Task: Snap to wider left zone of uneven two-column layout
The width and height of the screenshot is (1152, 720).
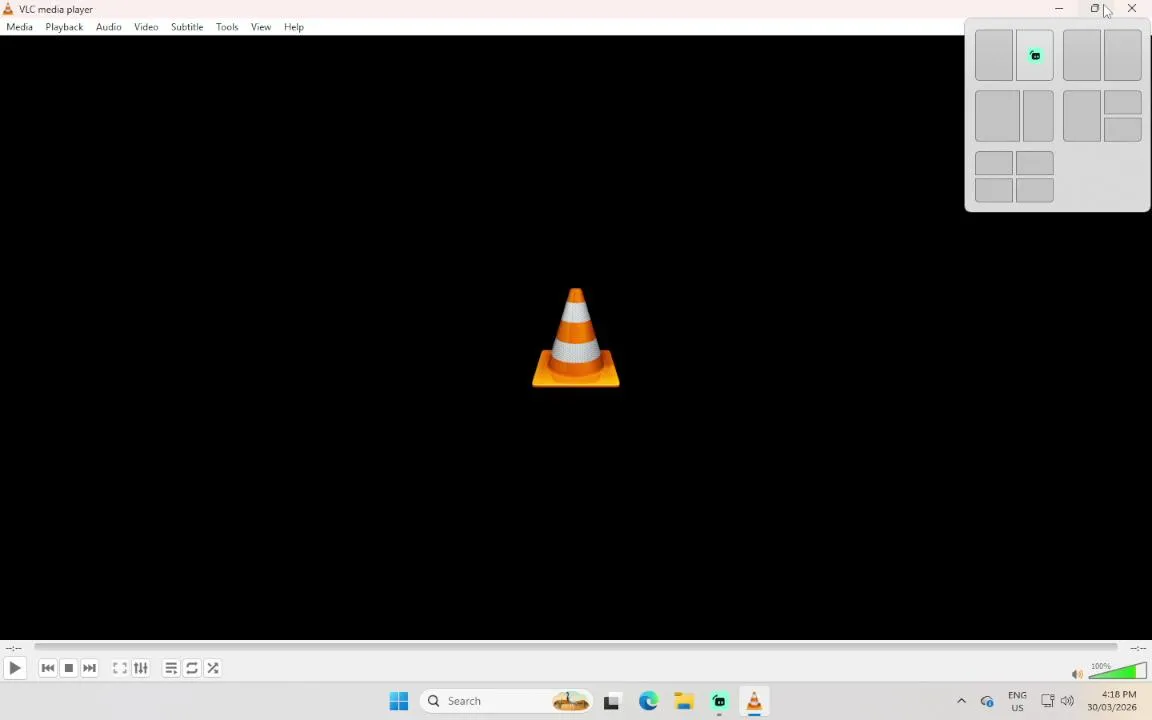Action: 998,116
